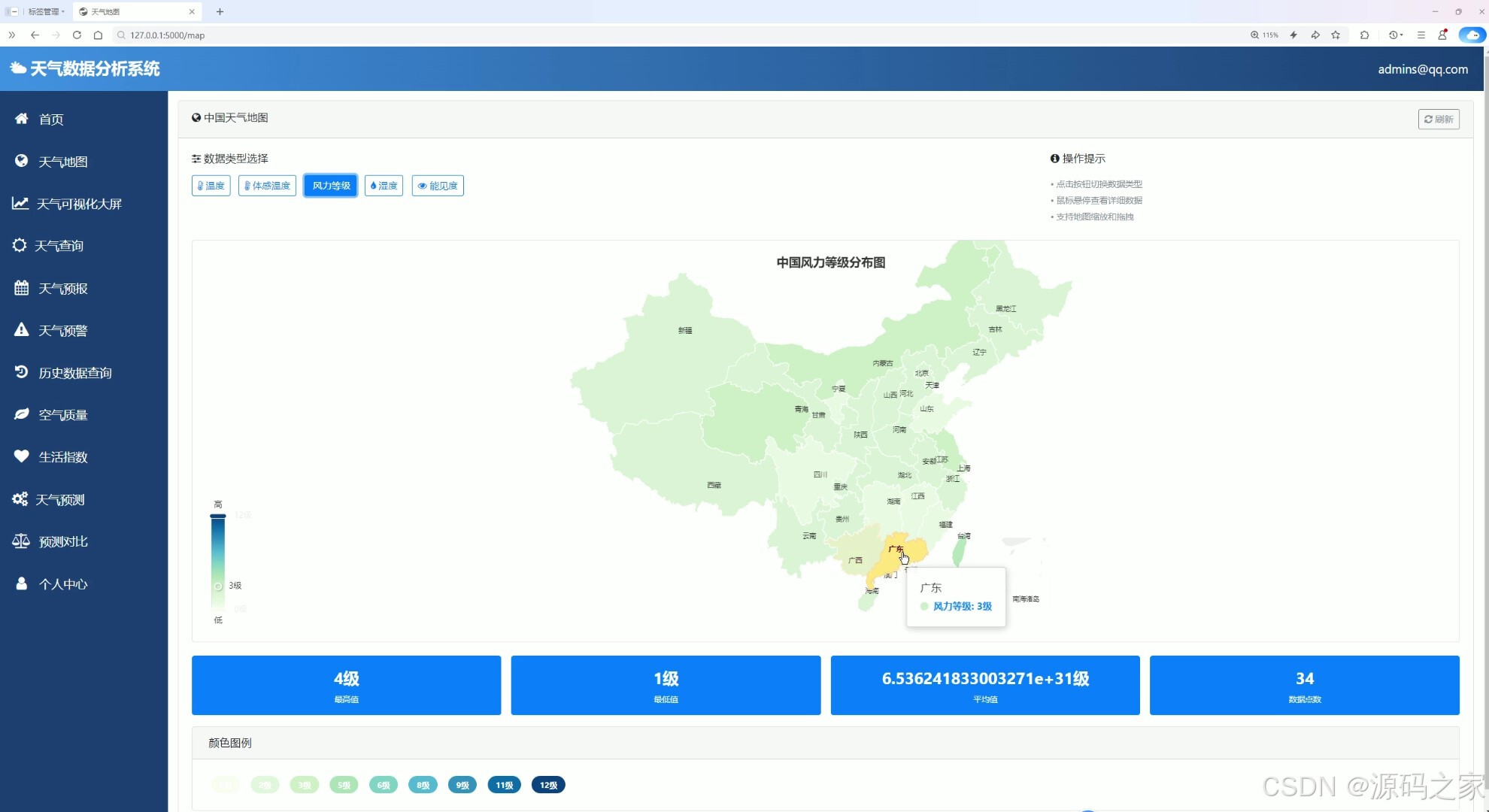The image size is (1489, 812).
Task: Open the browser 标签管理 dropdown
Action: 46,11
